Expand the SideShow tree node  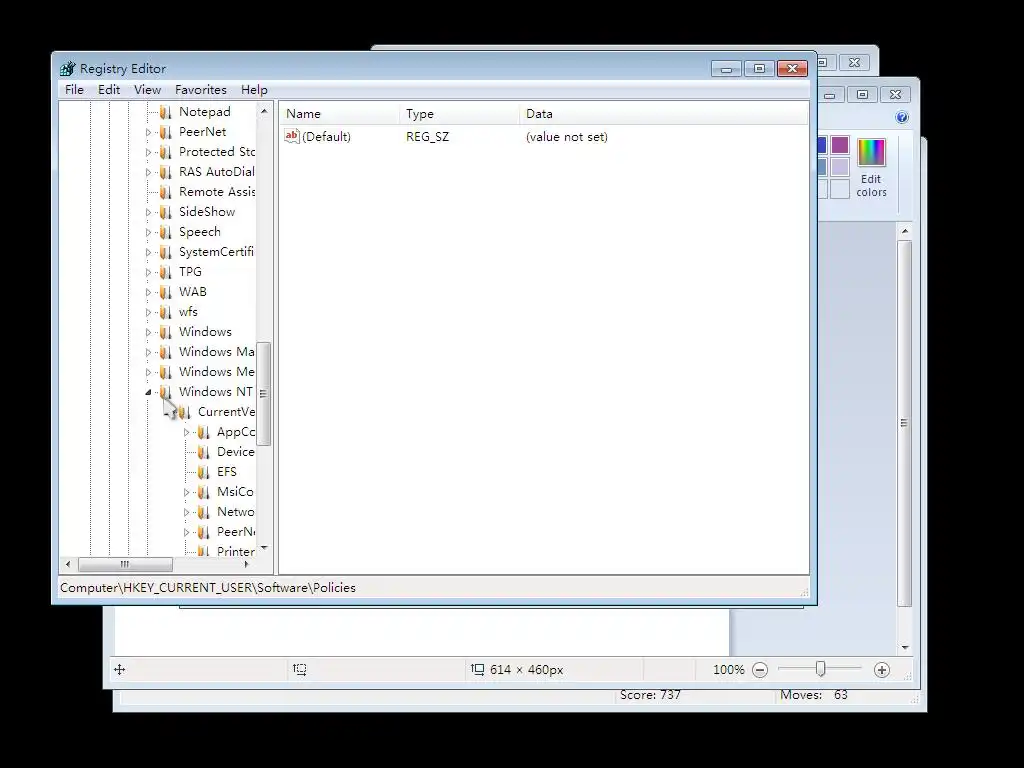point(148,212)
